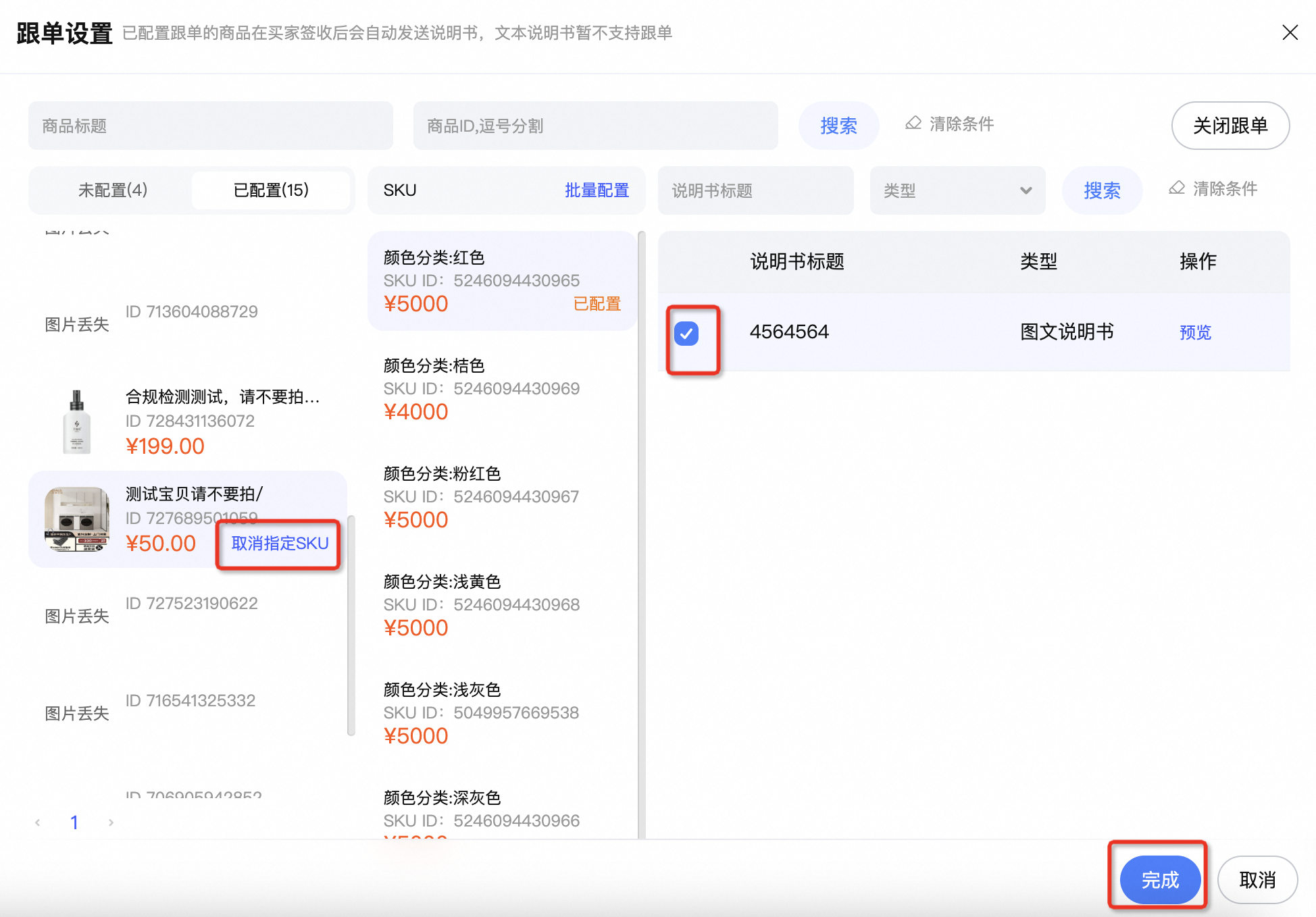This screenshot has height=917, width=1316.
Task: Uncheck the 4564564 manual checkbox
Action: pyautogui.click(x=686, y=333)
